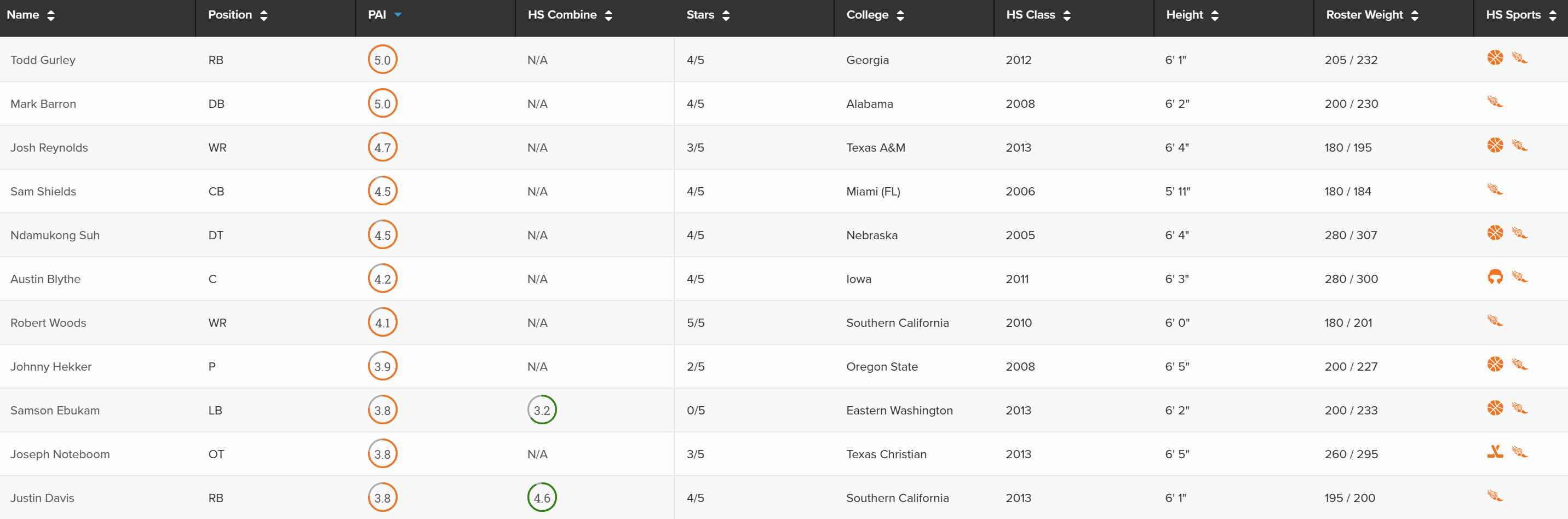Click the HS Combine header label
Viewport: 1568px width, 519px height.
click(x=562, y=15)
